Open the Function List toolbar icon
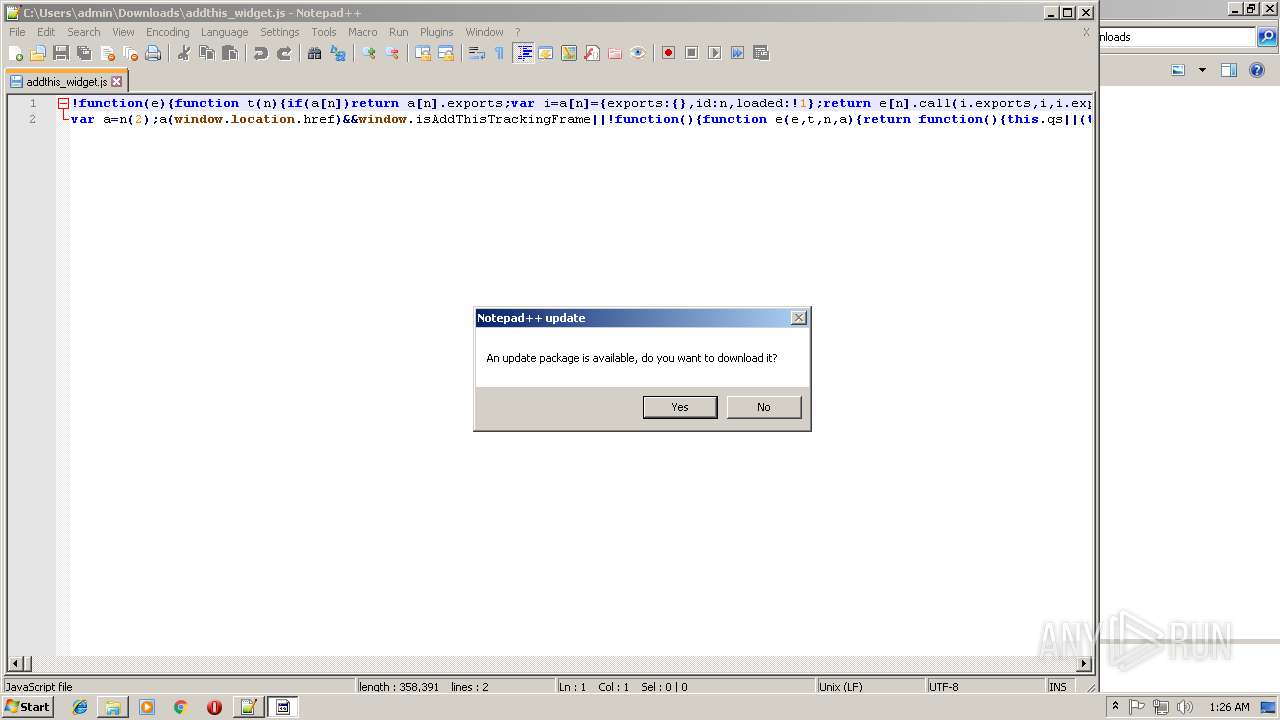Image resolution: width=1280 pixels, height=720 pixels. pyautogui.click(x=592, y=53)
